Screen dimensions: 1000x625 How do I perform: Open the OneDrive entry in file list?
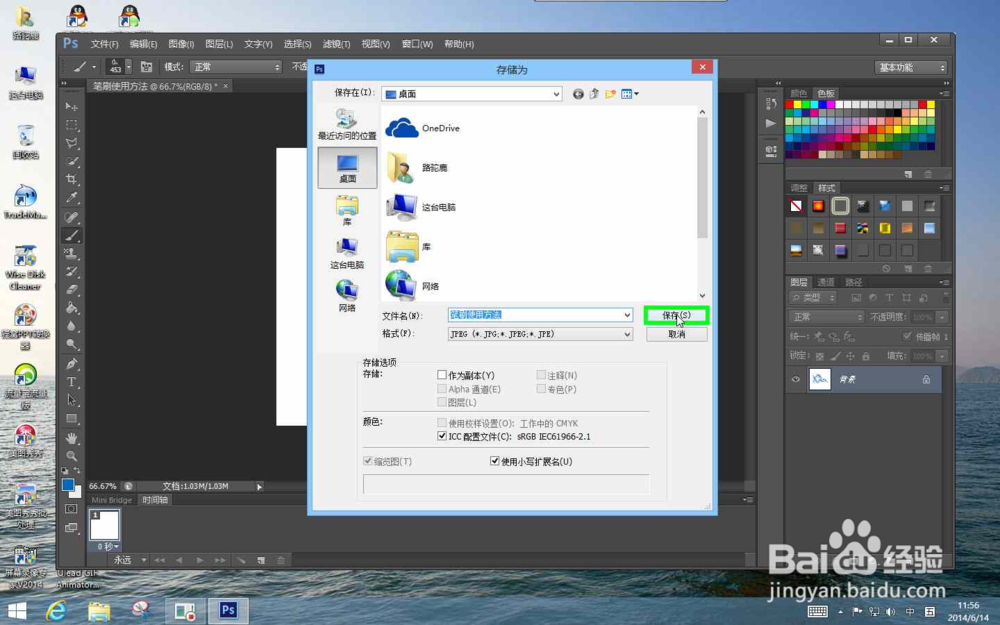click(422, 128)
